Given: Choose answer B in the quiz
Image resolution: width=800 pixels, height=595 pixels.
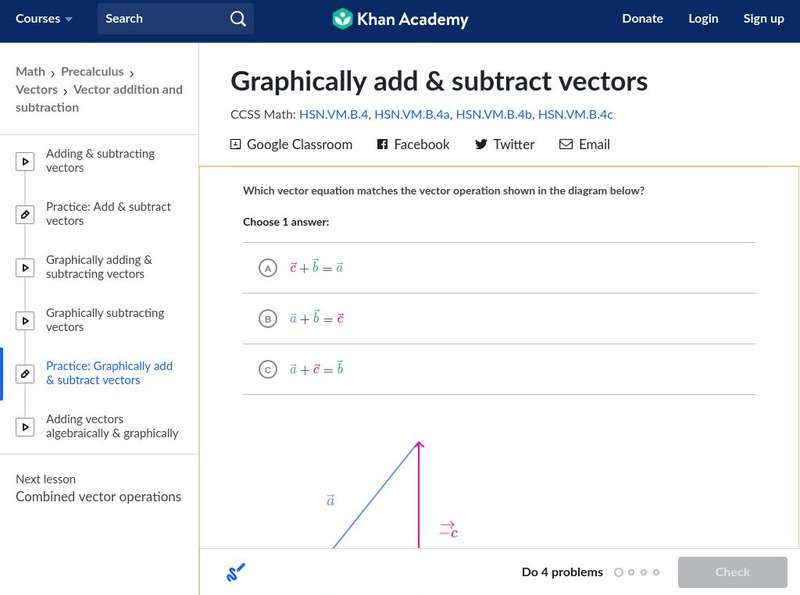Looking at the screenshot, I should tap(268, 318).
